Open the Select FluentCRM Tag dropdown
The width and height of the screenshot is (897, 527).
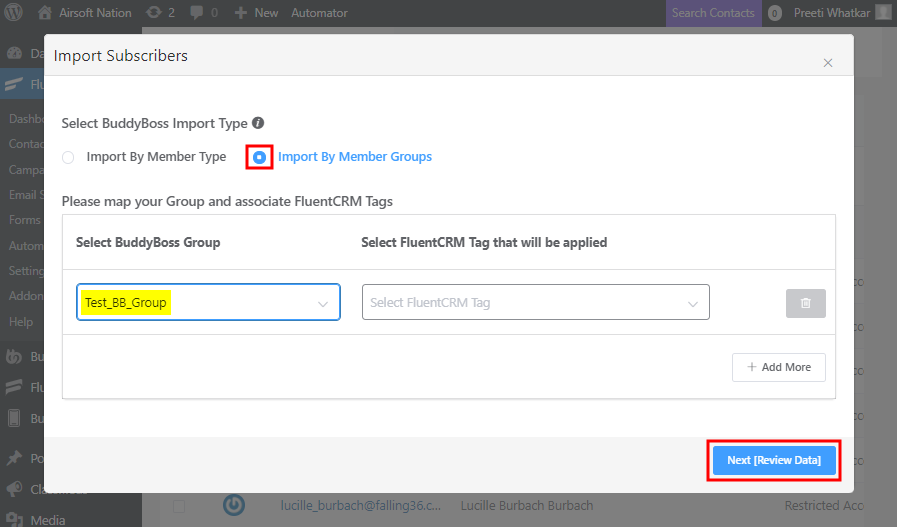tap(534, 302)
